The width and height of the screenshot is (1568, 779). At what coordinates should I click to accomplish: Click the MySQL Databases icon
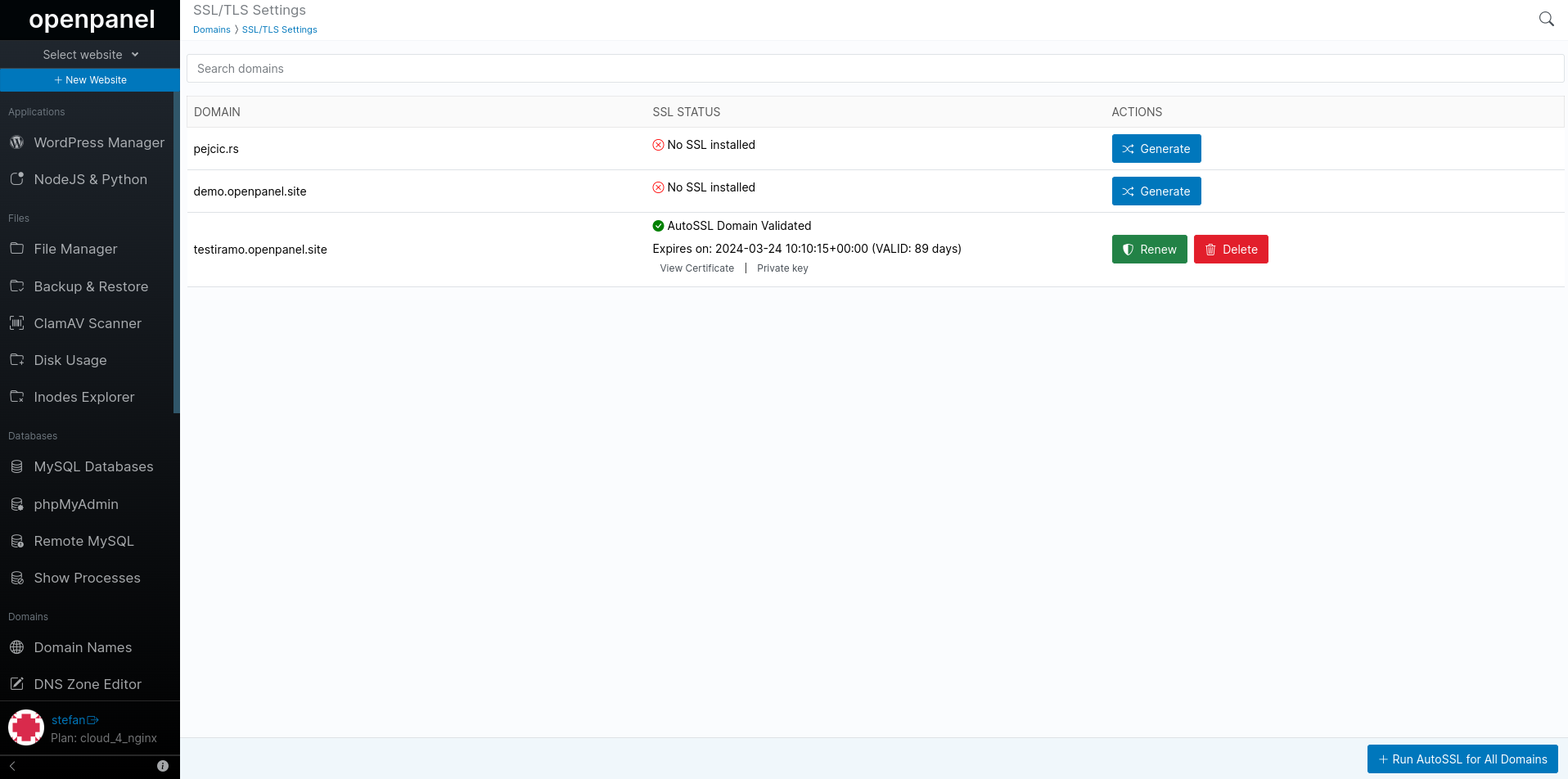tap(16, 466)
